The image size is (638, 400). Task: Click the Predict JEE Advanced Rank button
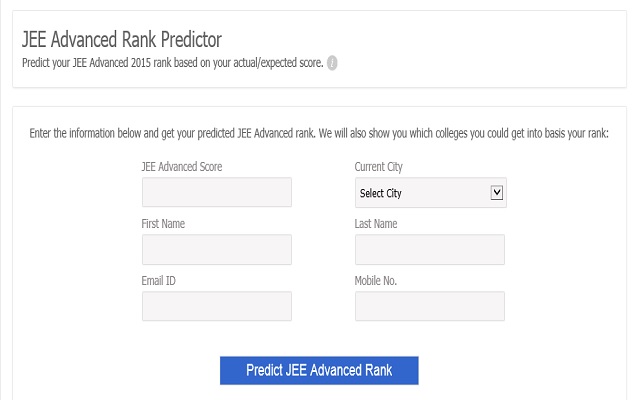point(319,370)
